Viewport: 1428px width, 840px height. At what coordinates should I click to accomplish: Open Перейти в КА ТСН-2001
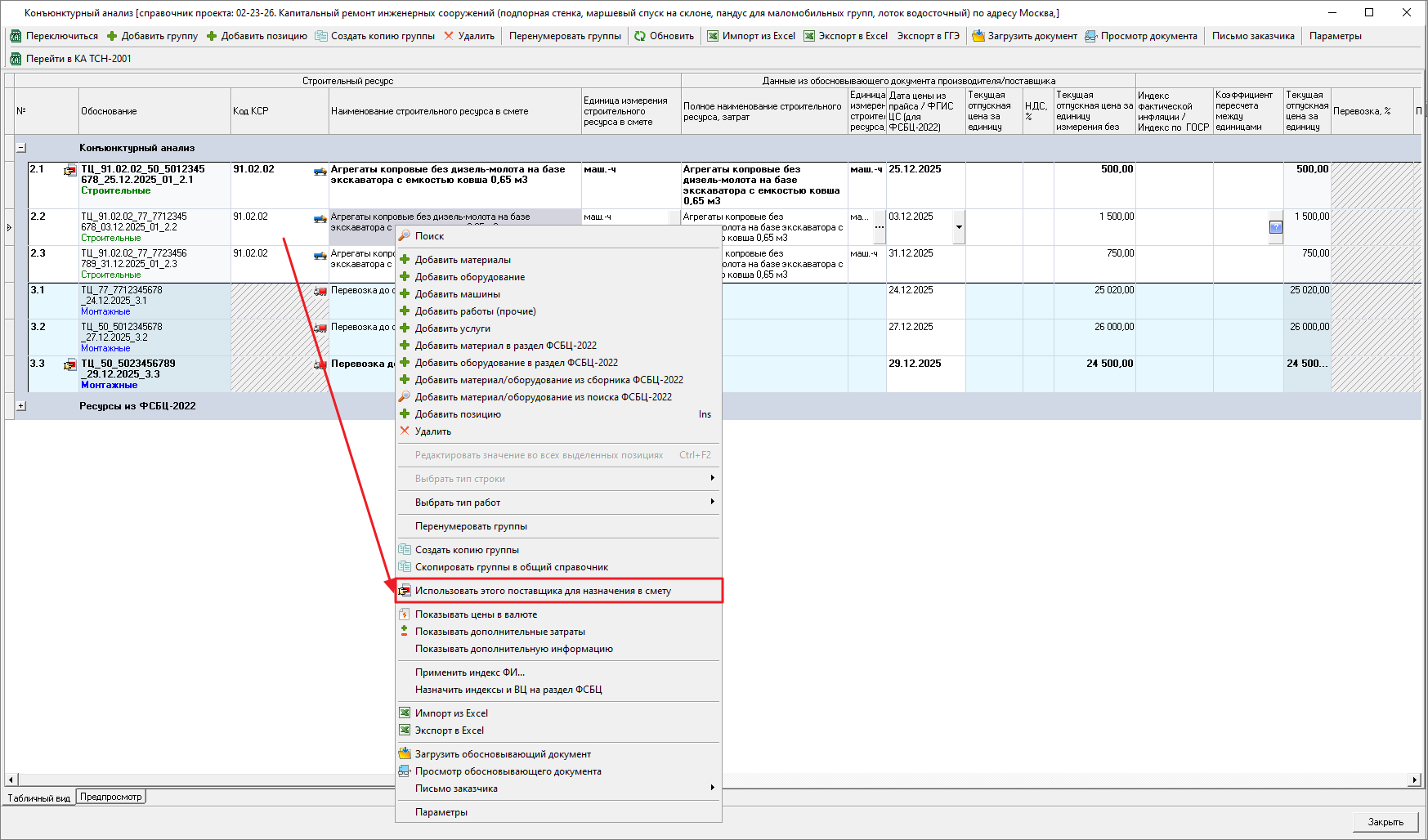coord(70,59)
